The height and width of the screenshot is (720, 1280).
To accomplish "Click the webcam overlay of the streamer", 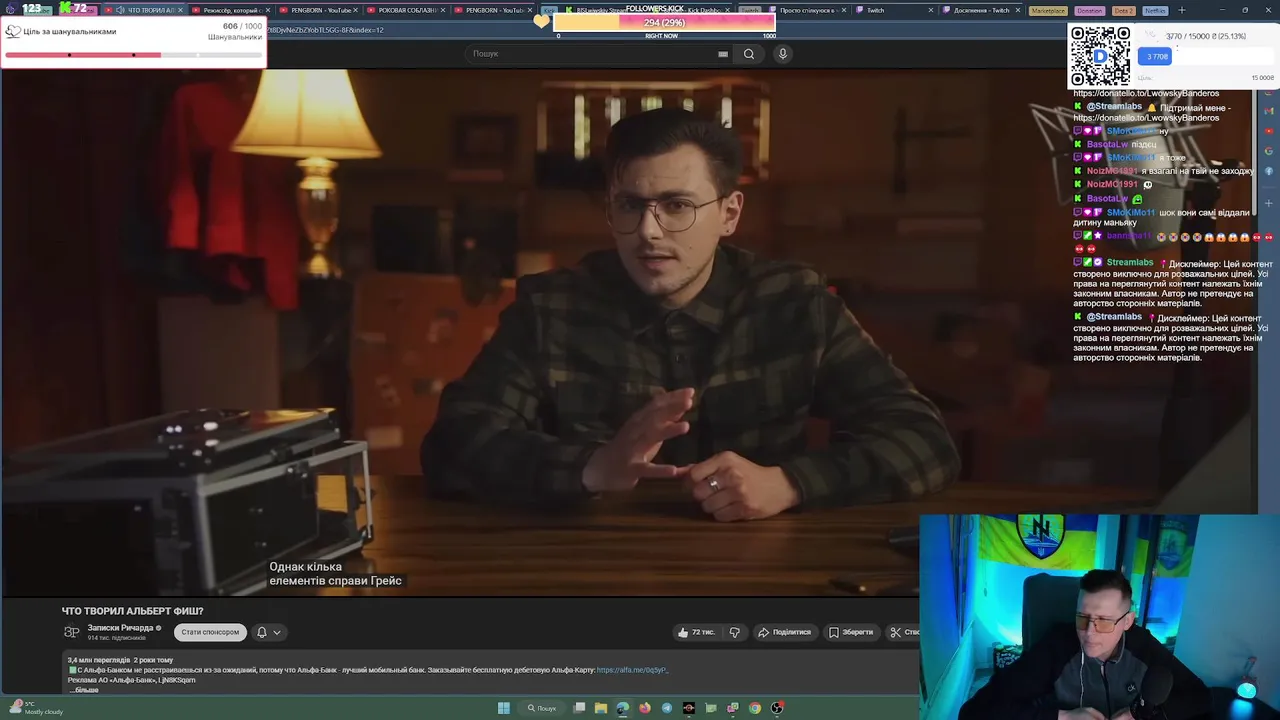I will click(x=1099, y=615).
